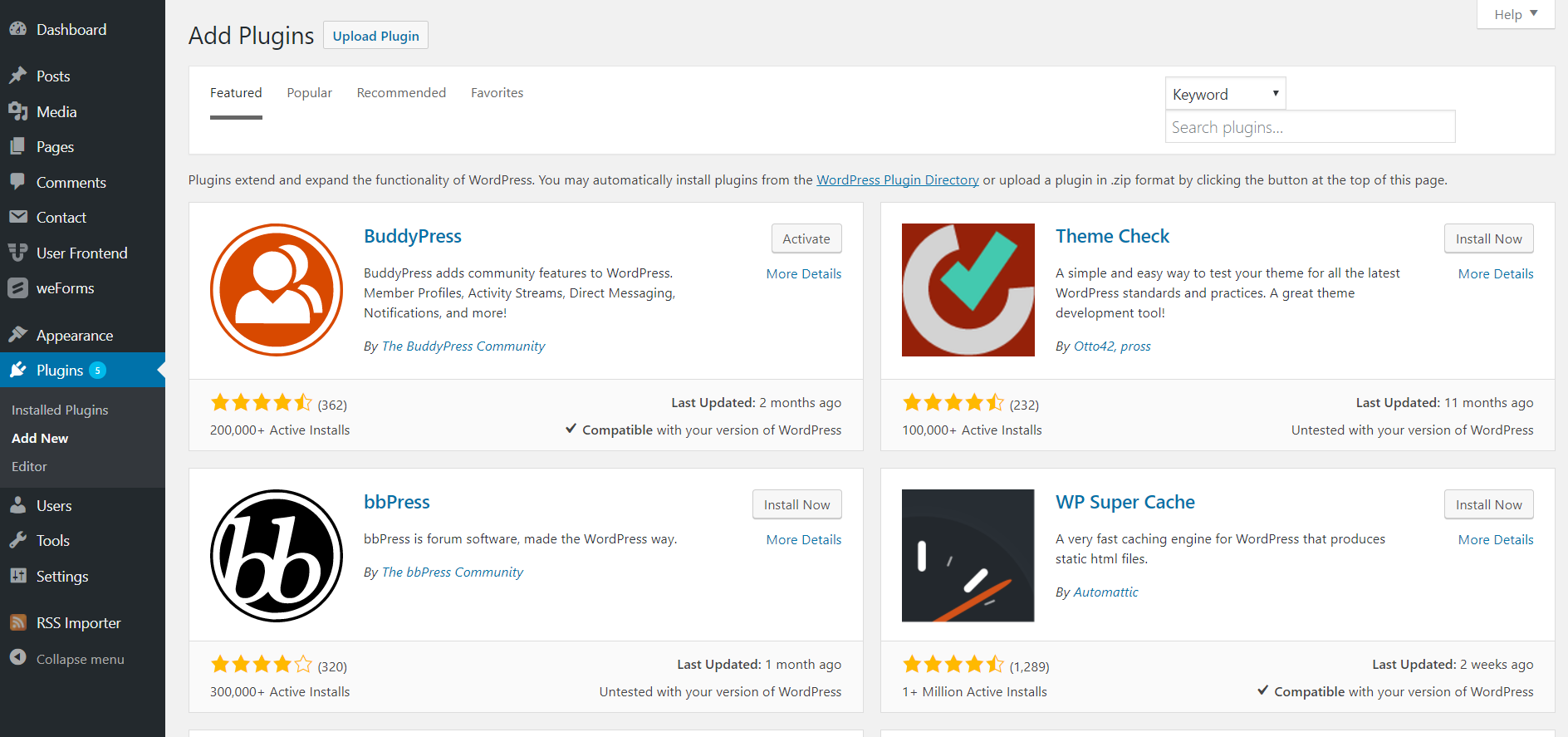This screenshot has width=1568, height=737.
Task: Open The BuddyPress Community author link
Action: click(x=463, y=346)
